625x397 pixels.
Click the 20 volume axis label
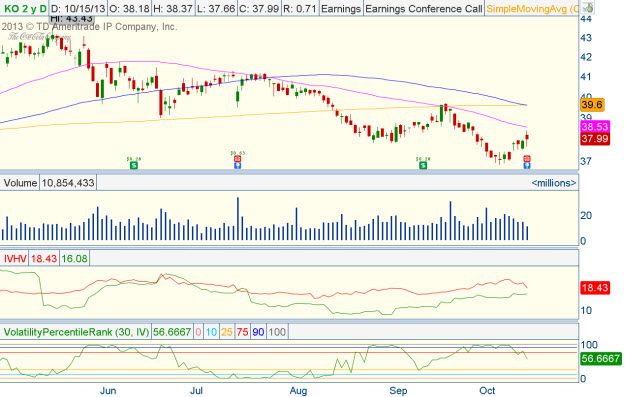pos(586,216)
